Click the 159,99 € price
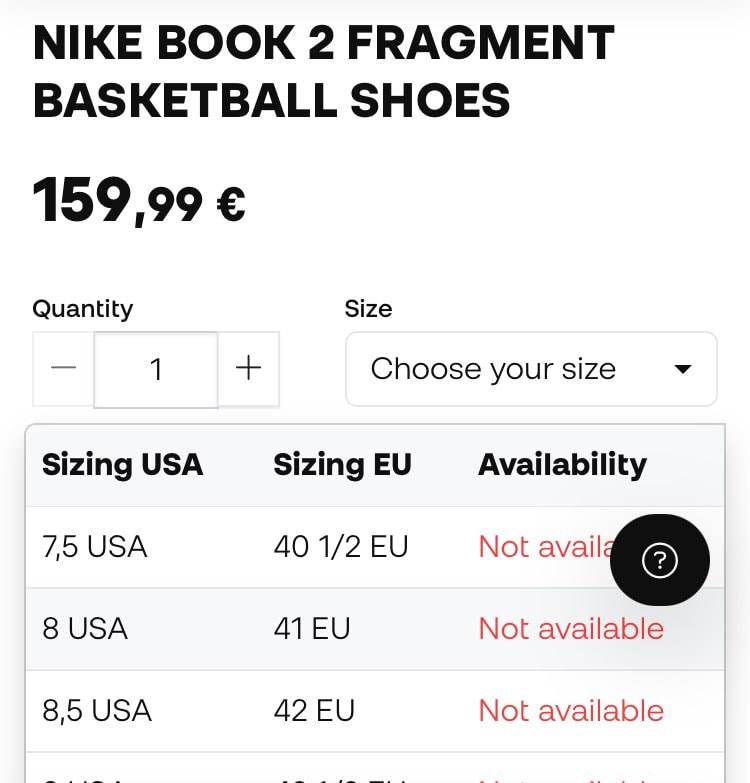Viewport: 750px width, 783px height. (139, 200)
